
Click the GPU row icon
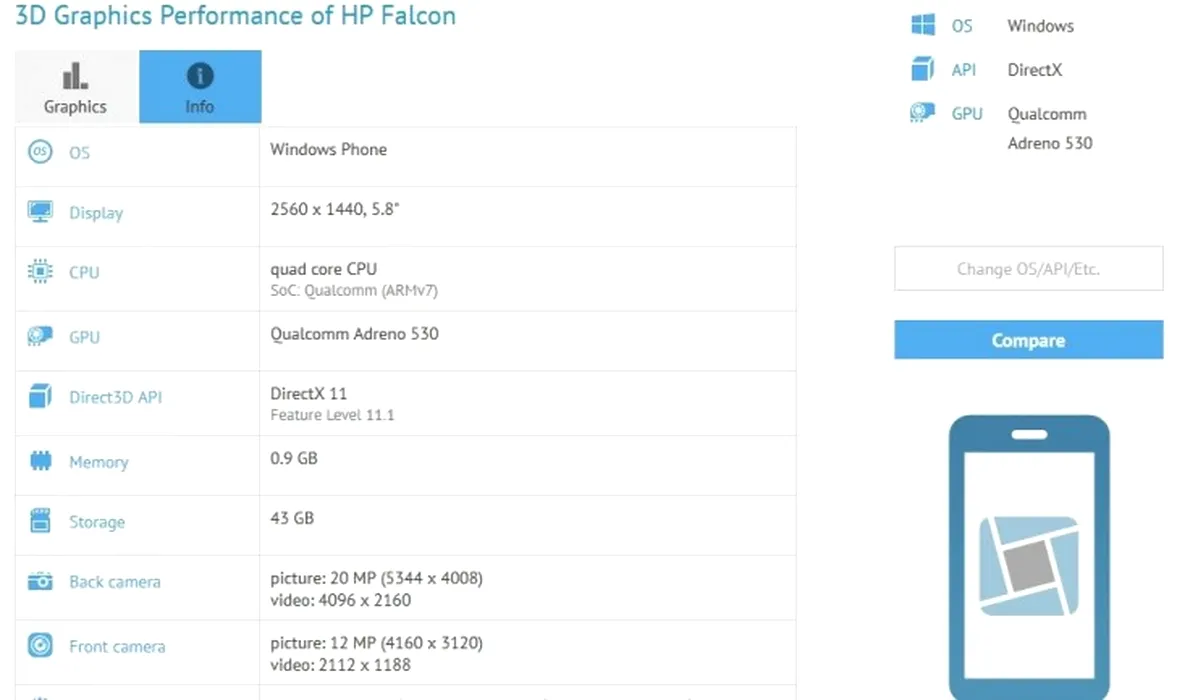tap(40, 337)
